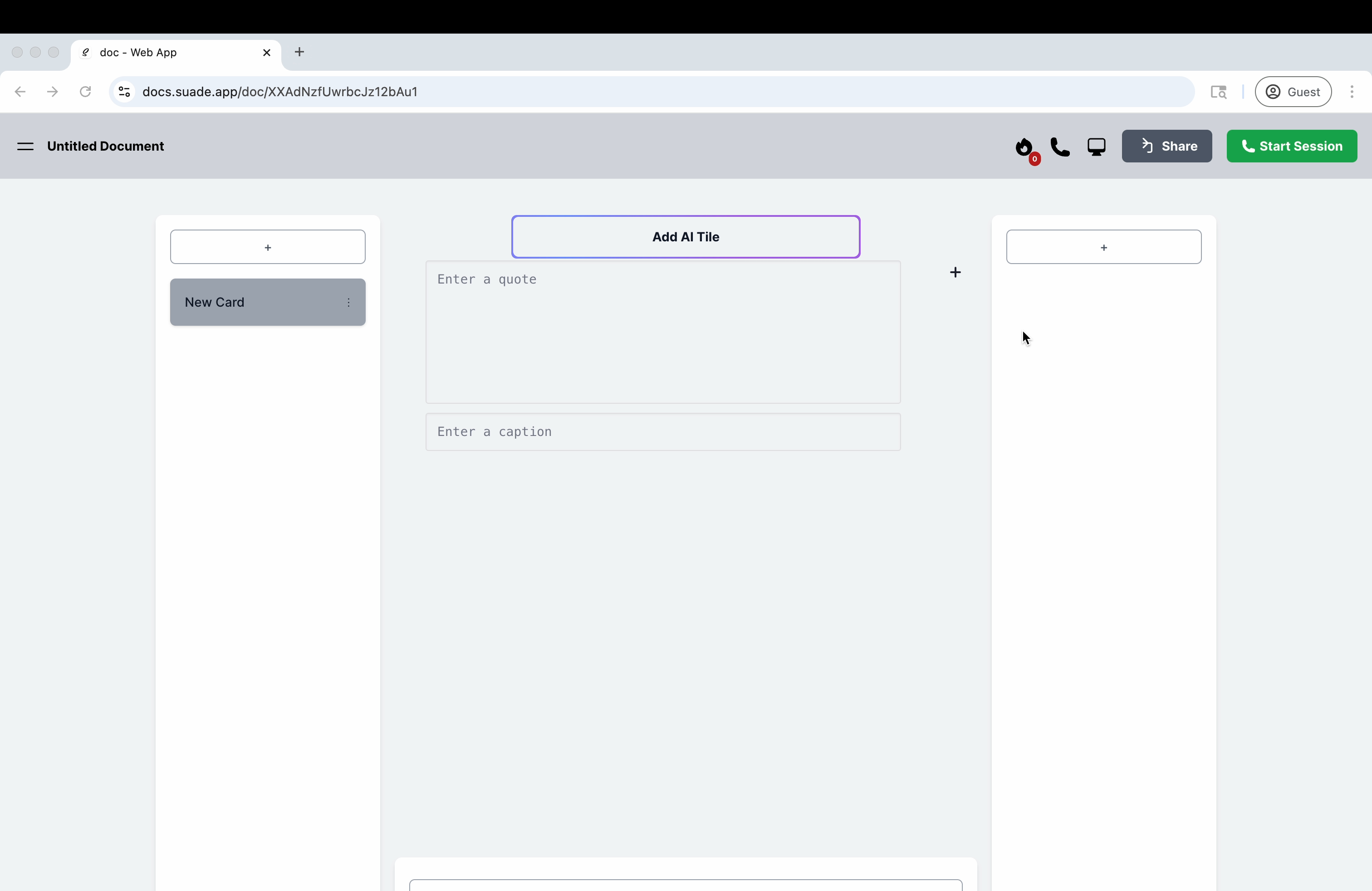
Task: Open a new browser tab
Action: click(299, 52)
